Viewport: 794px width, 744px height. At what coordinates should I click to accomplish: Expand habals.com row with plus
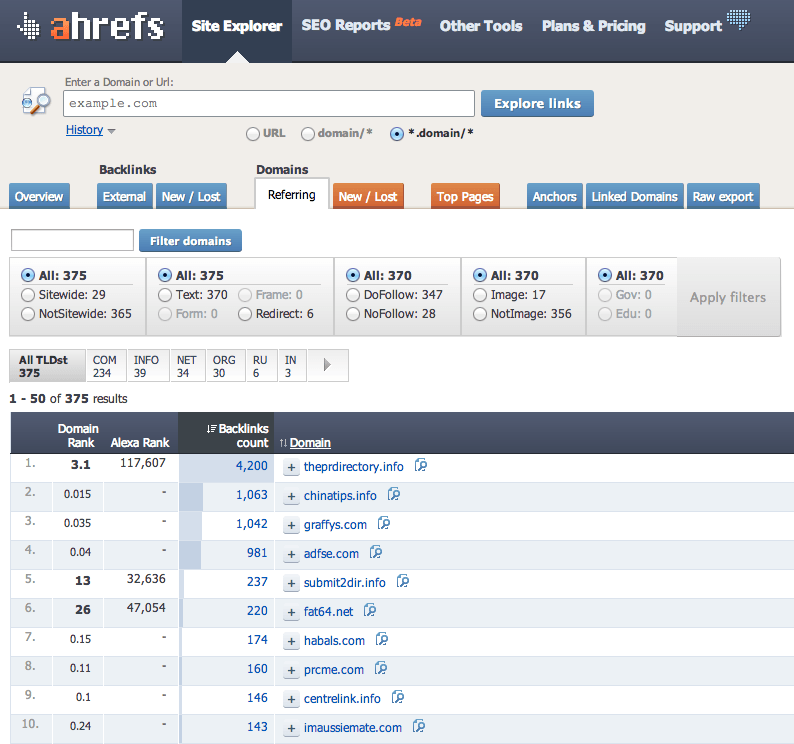pos(291,641)
